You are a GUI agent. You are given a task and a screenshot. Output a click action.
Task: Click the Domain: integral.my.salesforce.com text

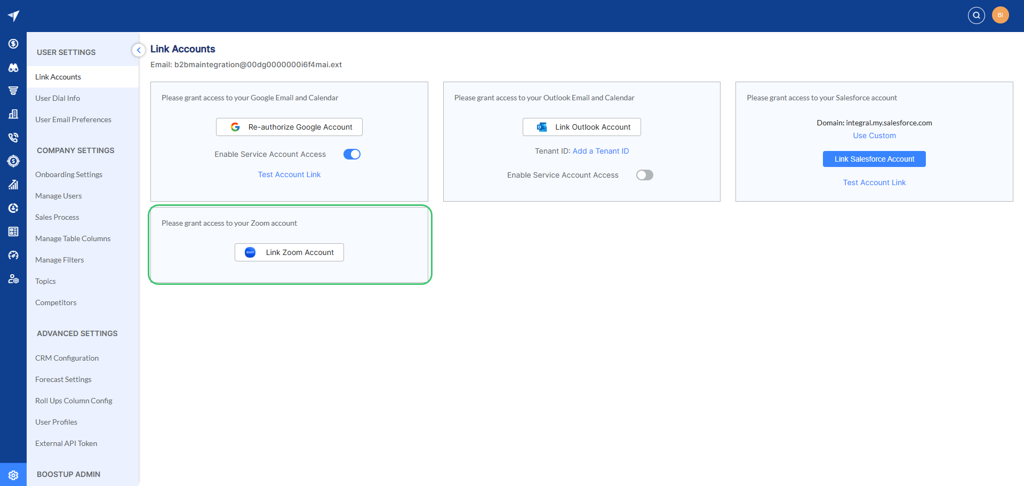tap(874, 122)
